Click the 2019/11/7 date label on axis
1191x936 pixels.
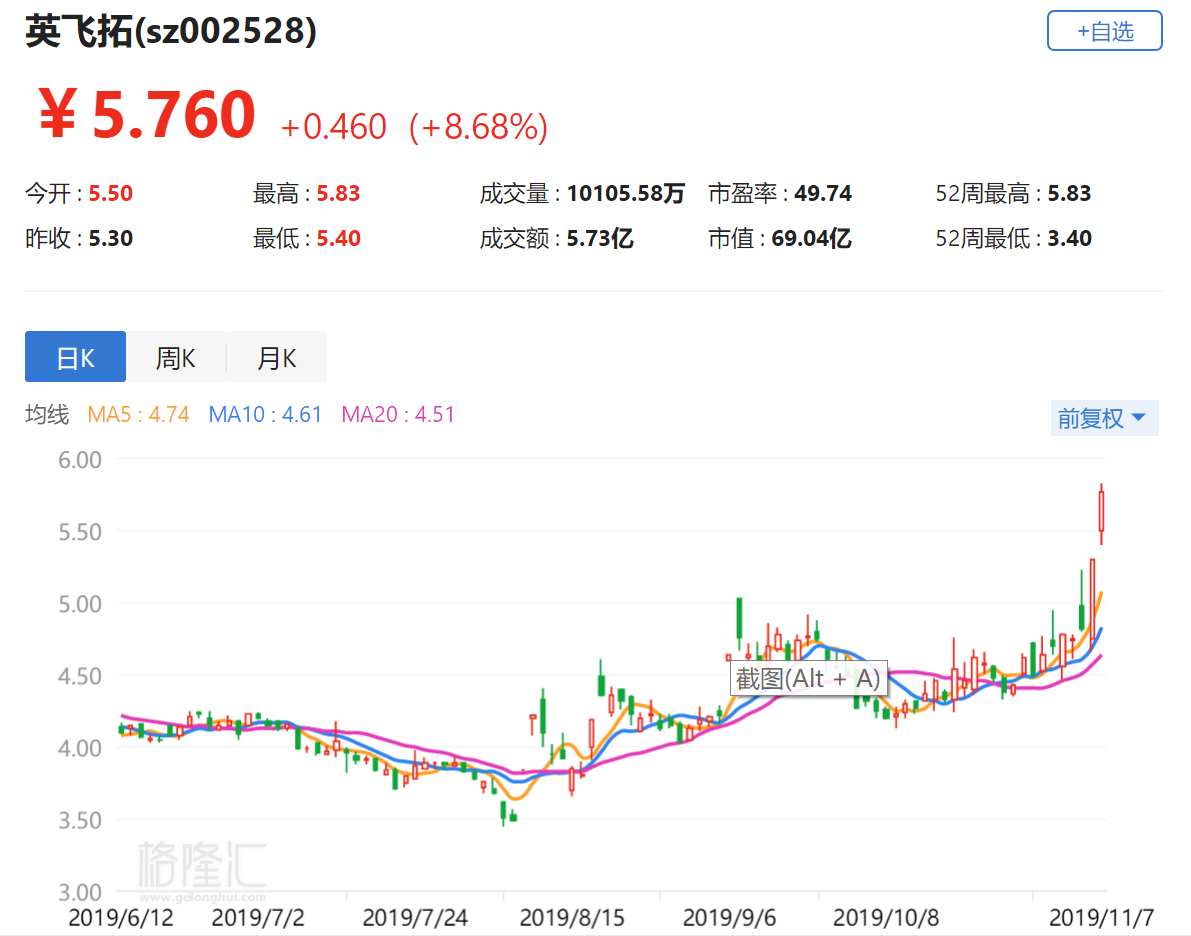(1101, 918)
